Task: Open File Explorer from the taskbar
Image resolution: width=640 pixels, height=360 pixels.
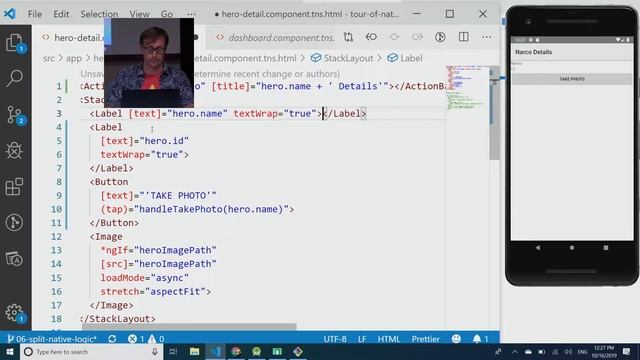Action: pos(195,351)
